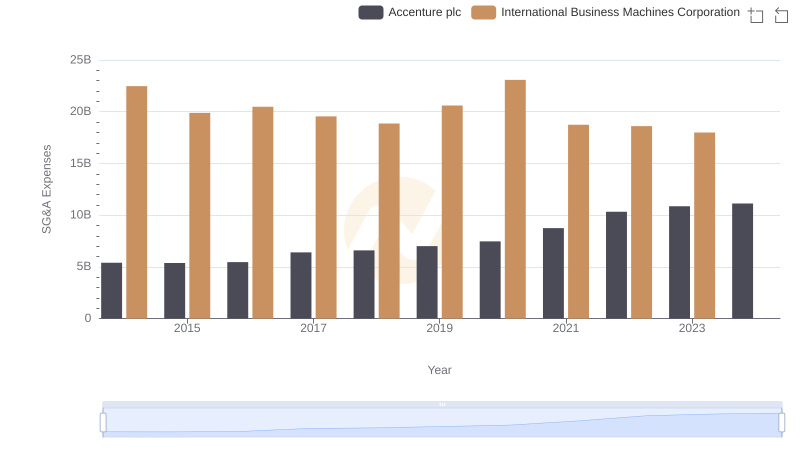This screenshot has width=800, height=461.
Task: Click the 2015 x-axis label
Action: pyautogui.click(x=187, y=328)
